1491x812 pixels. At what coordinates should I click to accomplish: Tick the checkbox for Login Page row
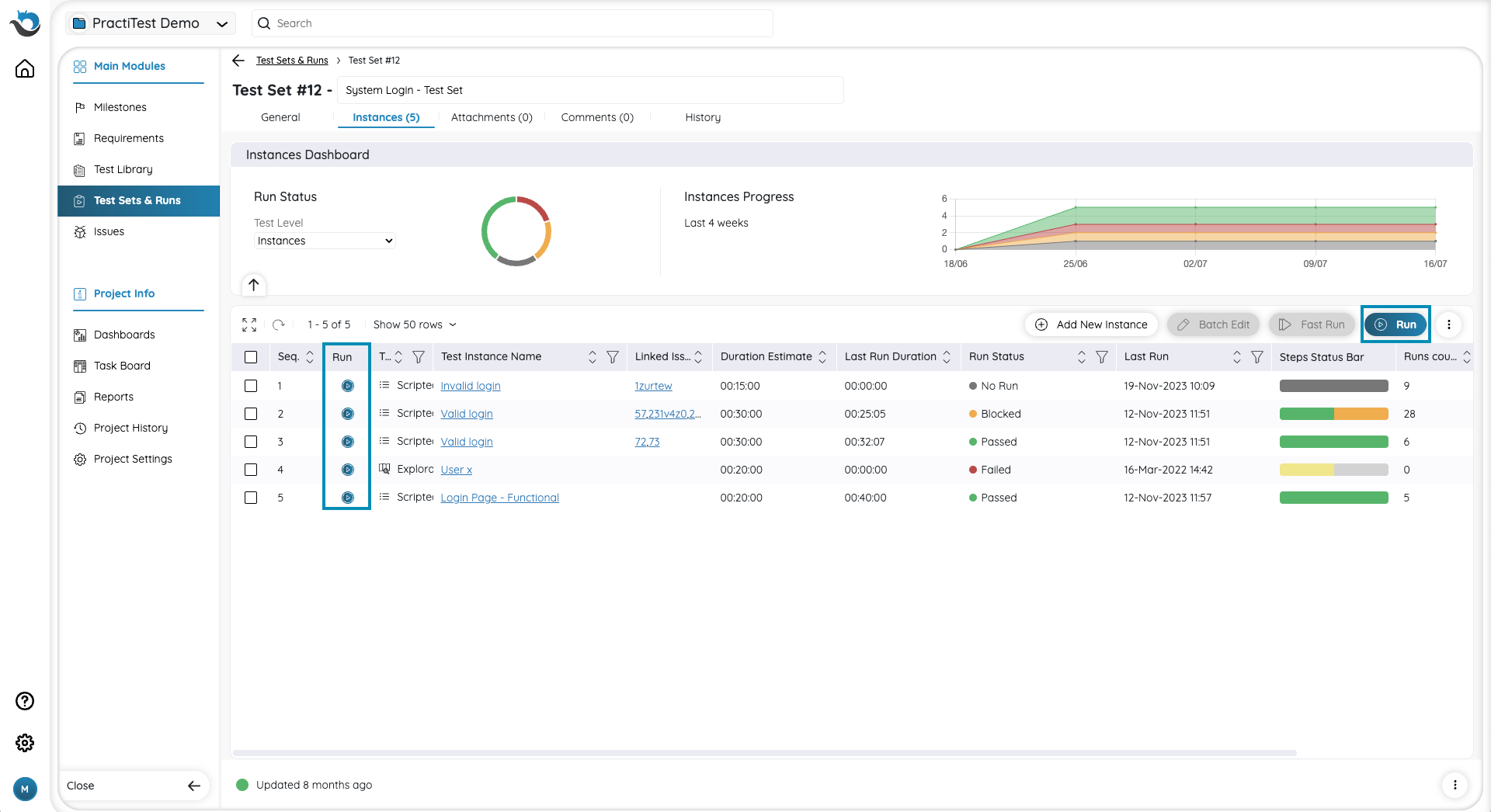pyautogui.click(x=251, y=498)
